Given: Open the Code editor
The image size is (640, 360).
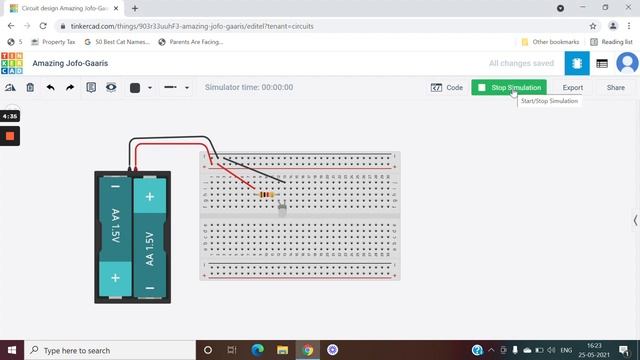Looking at the screenshot, I should (x=447, y=88).
